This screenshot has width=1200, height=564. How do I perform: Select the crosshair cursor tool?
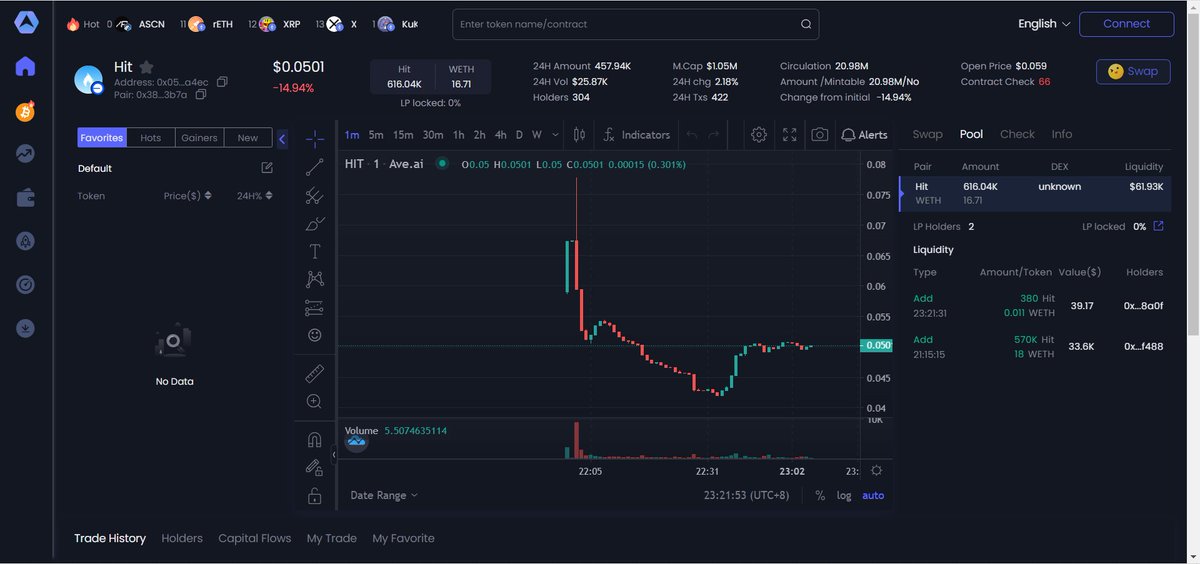point(314,139)
